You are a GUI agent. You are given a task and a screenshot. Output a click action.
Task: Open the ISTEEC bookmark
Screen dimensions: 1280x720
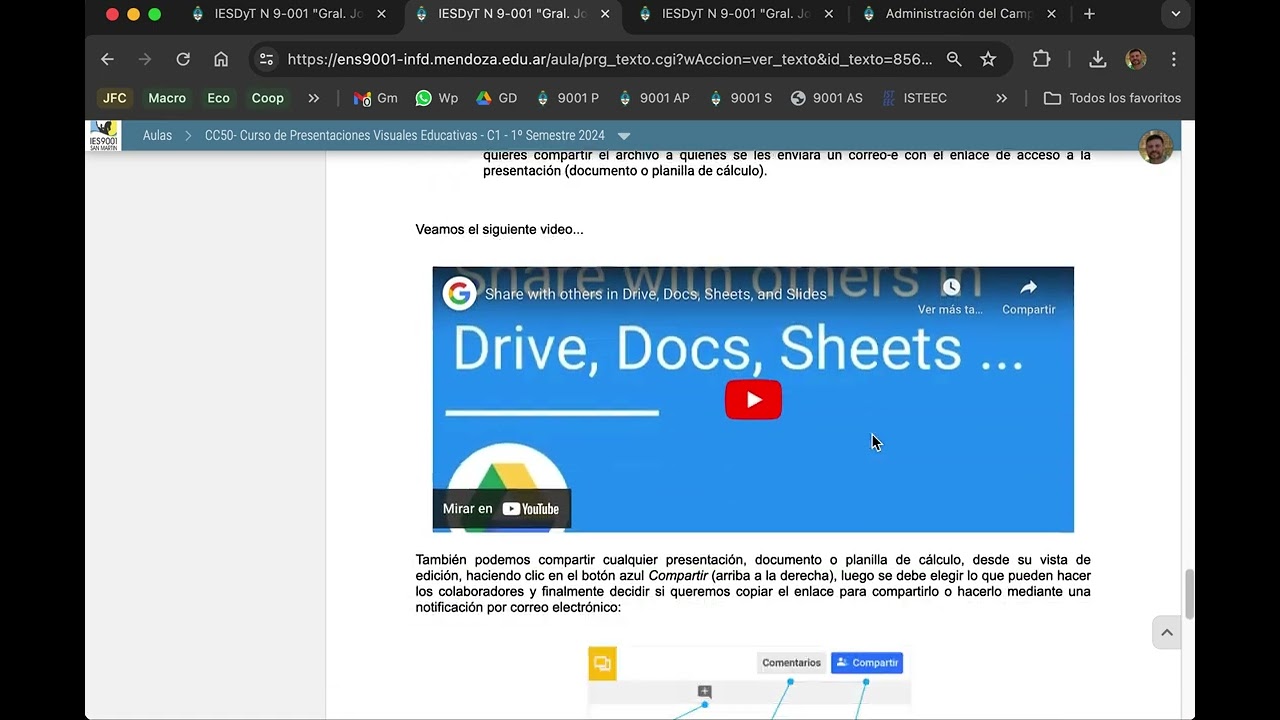tap(914, 98)
